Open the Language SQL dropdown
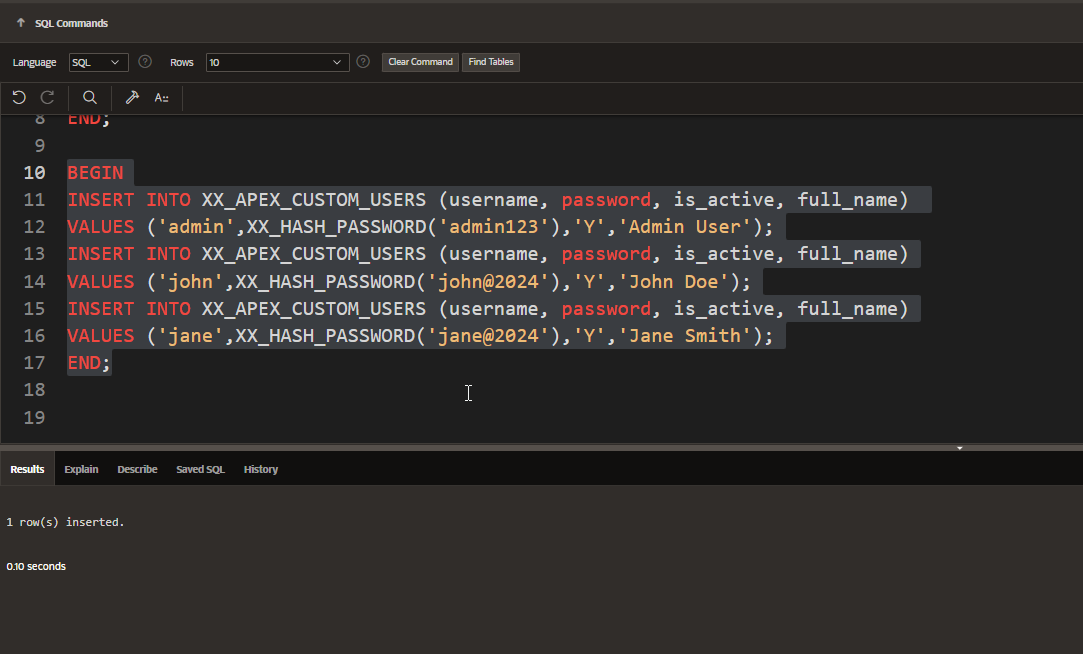Viewport: 1083px width, 654px height. [x=98, y=62]
